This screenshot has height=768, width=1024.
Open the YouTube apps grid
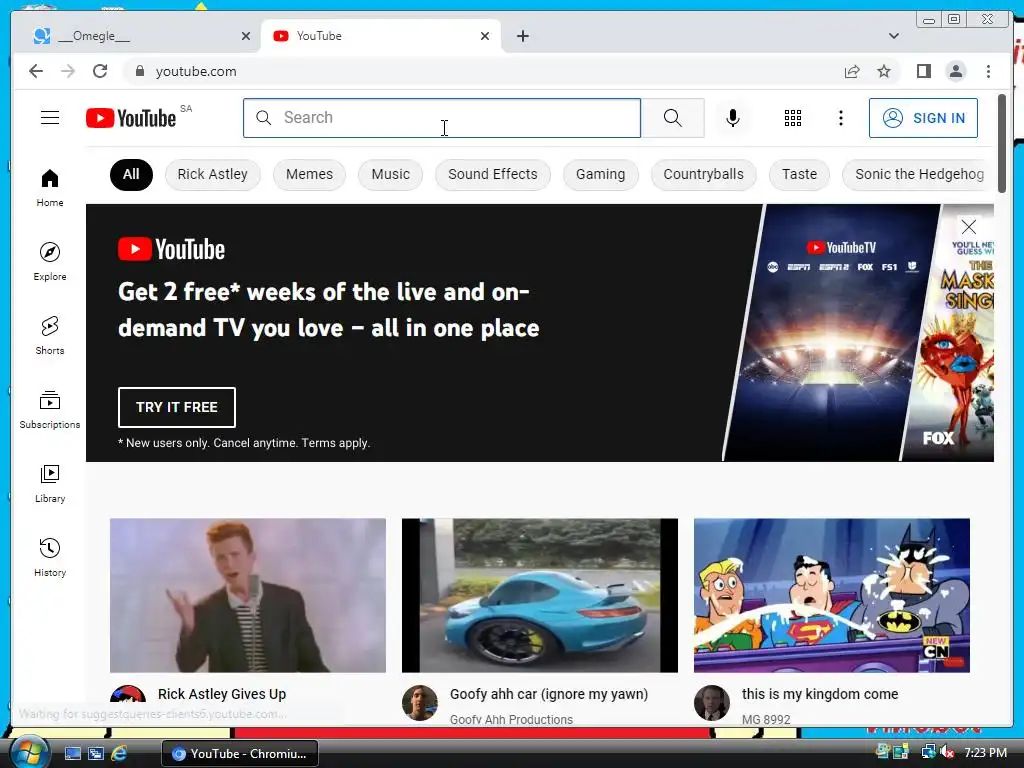(793, 118)
